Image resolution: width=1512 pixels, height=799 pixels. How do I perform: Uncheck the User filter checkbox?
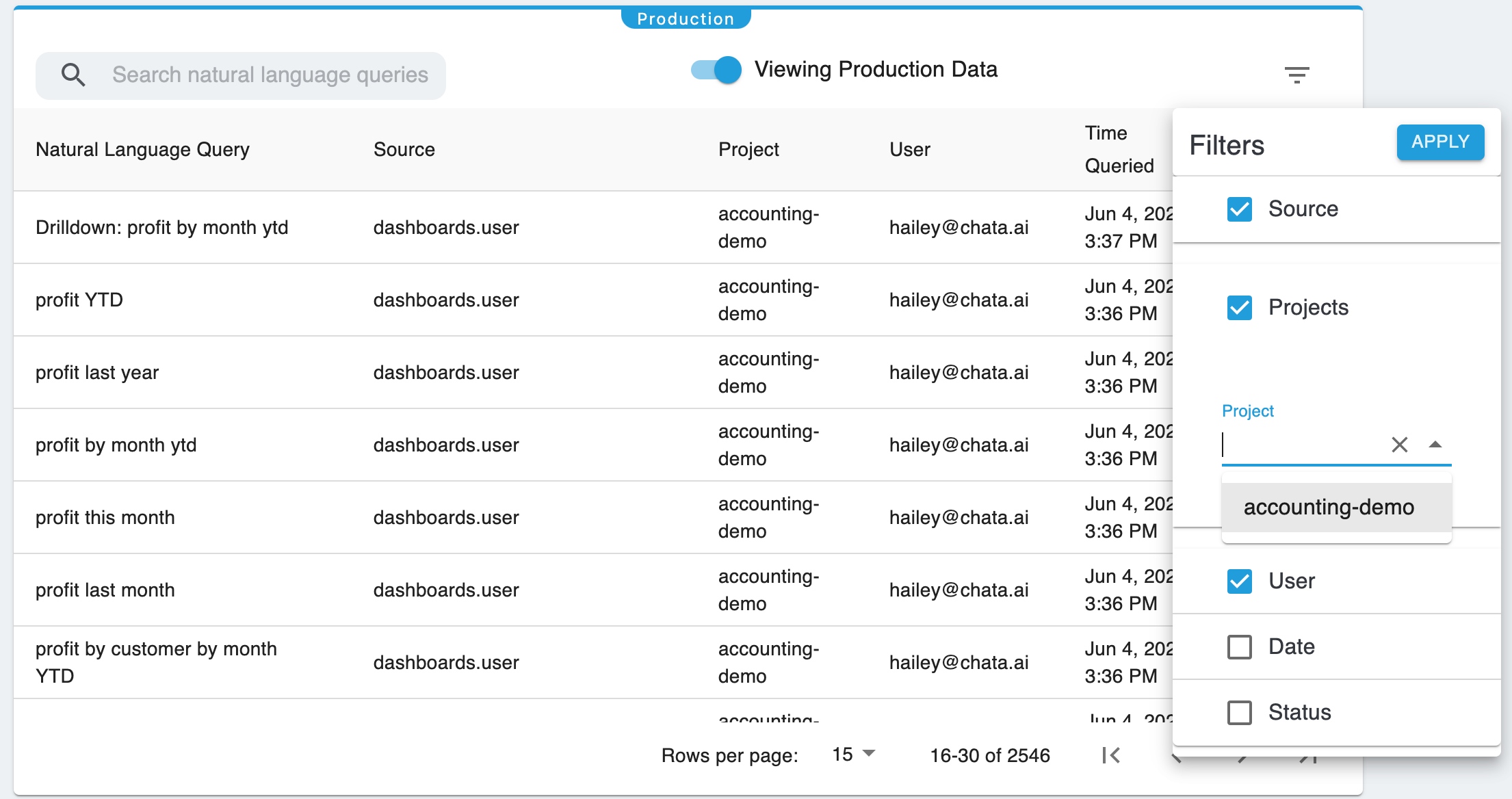pos(1239,581)
